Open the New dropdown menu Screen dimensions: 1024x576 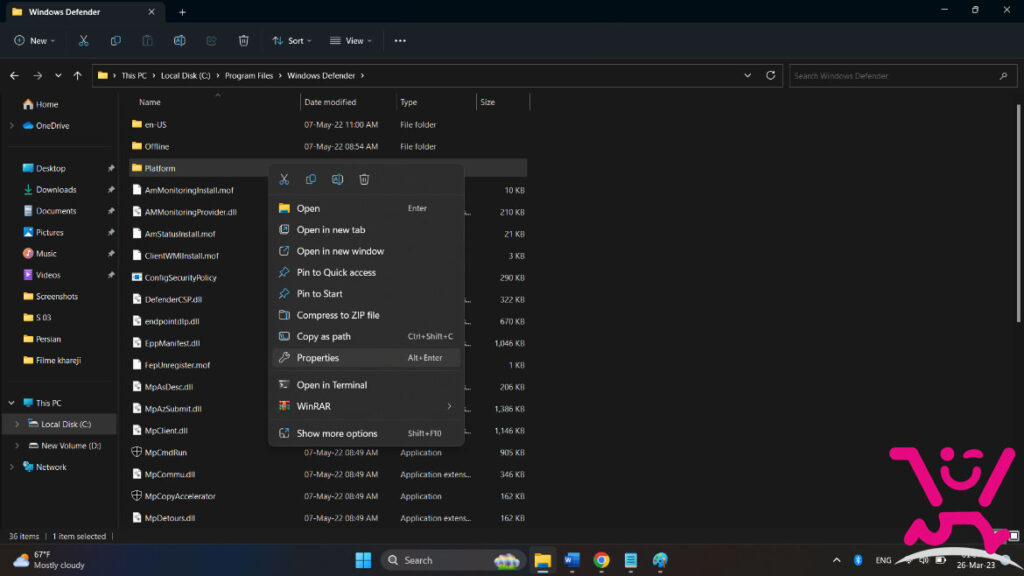coord(34,40)
